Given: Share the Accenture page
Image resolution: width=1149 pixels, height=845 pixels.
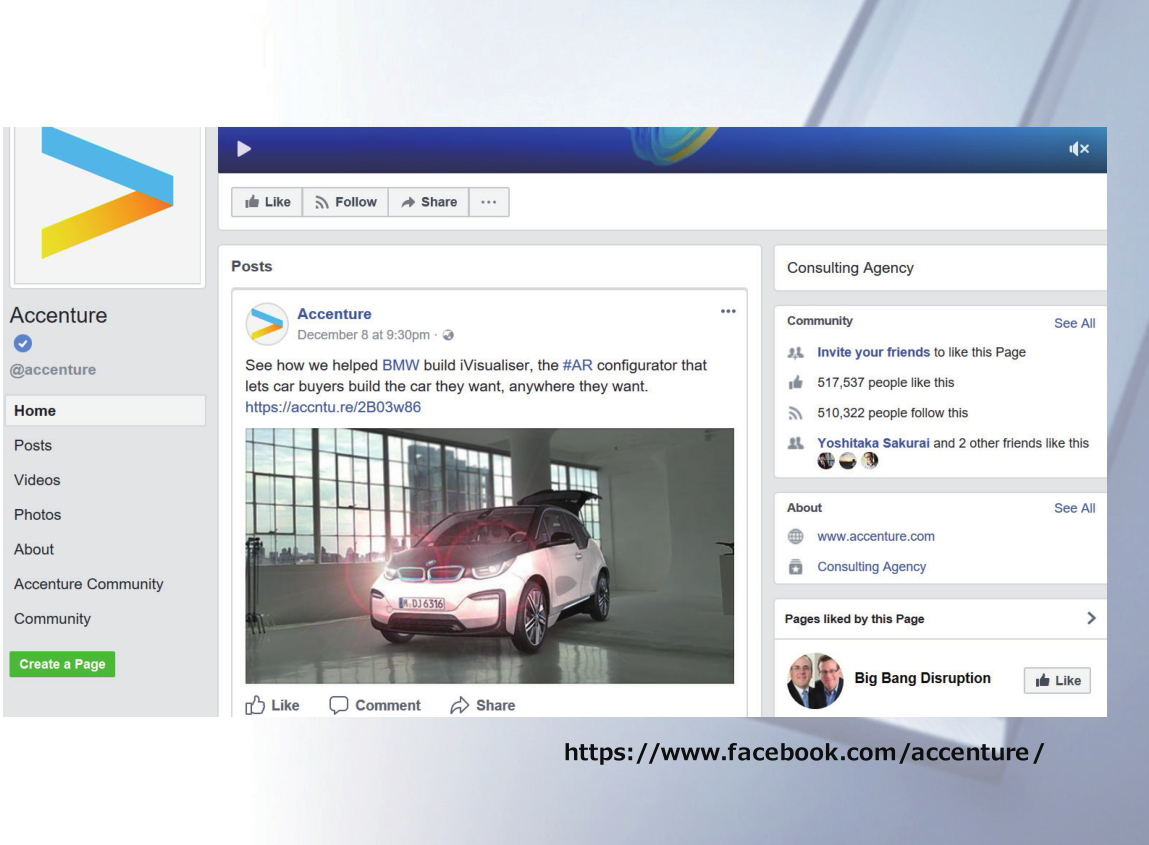Looking at the screenshot, I should 428,202.
